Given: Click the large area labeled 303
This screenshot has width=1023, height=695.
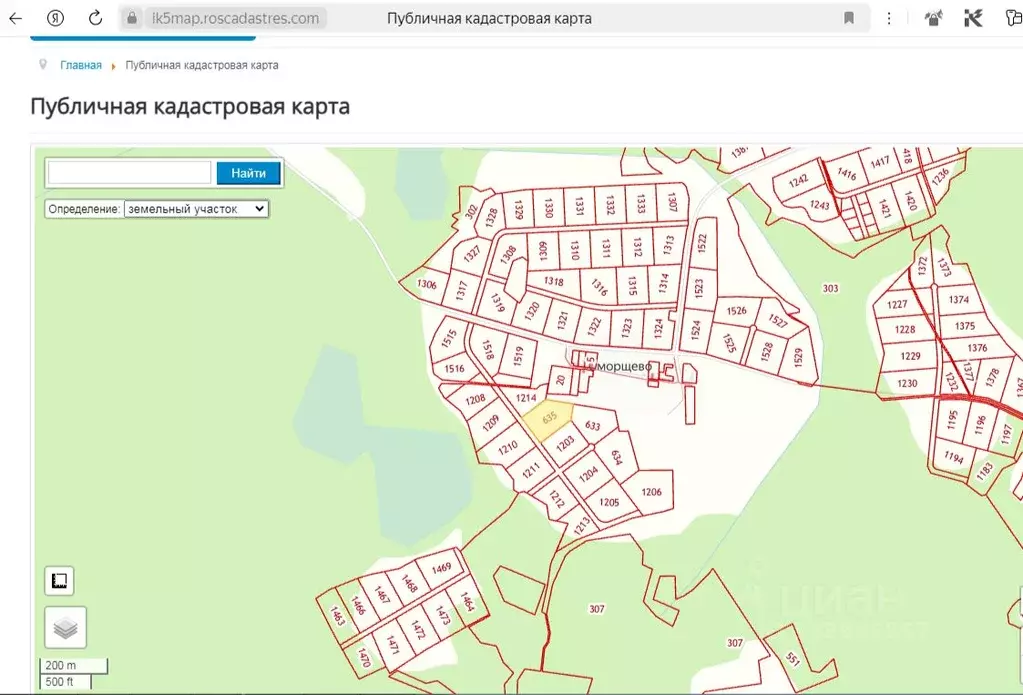Looking at the screenshot, I should [x=830, y=289].
